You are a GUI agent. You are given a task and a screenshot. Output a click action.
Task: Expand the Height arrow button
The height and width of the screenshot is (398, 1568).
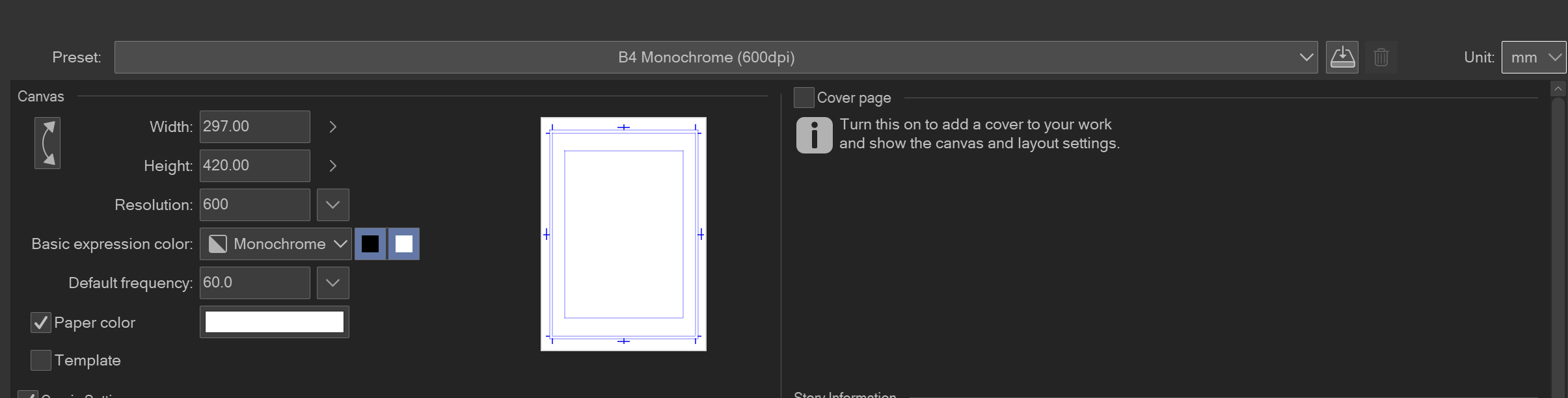(x=333, y=166)
